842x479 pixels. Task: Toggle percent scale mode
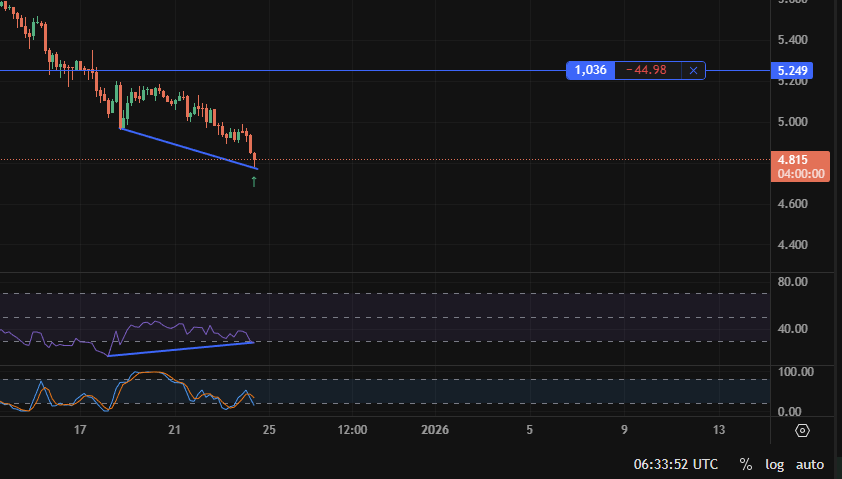coord(745,465)
